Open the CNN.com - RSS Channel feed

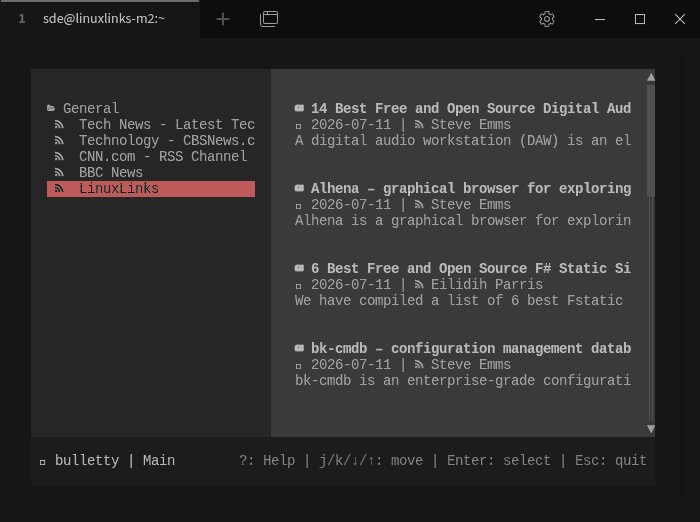coord(163,156)
